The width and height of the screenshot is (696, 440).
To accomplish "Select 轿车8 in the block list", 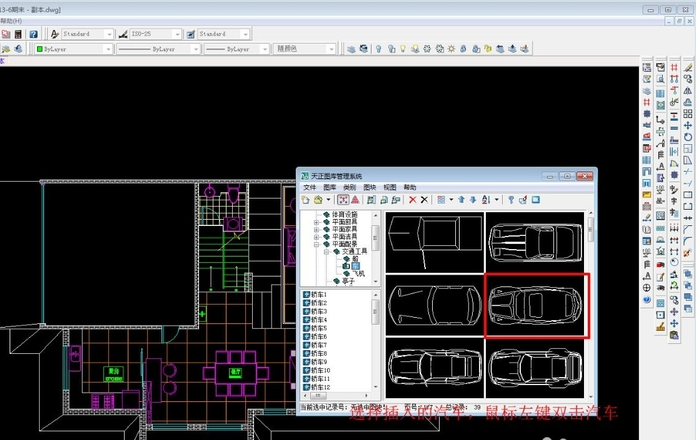I will [319, 353].
